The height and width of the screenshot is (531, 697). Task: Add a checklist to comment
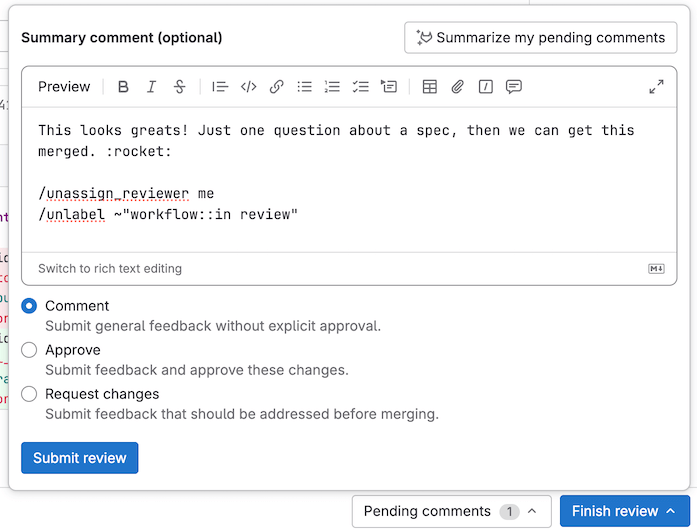pos(361,87)
